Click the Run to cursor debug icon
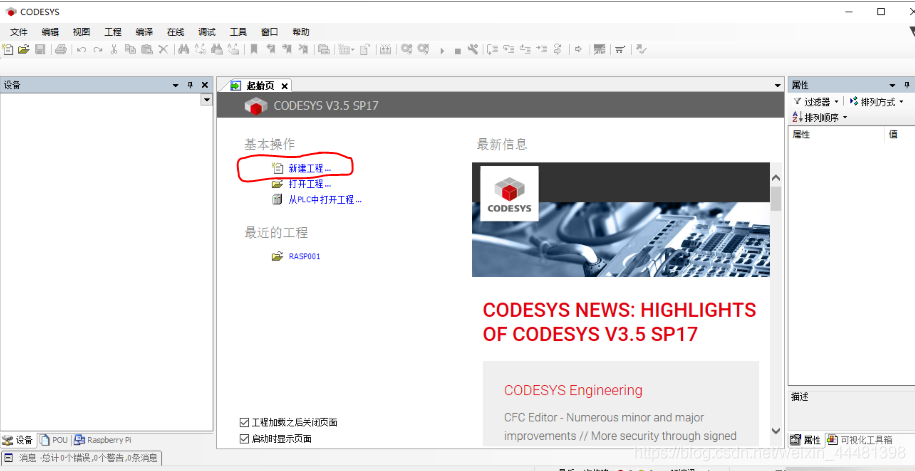This screenshot has height=471, width=915. pyautogui.click(x=542, y=50)
